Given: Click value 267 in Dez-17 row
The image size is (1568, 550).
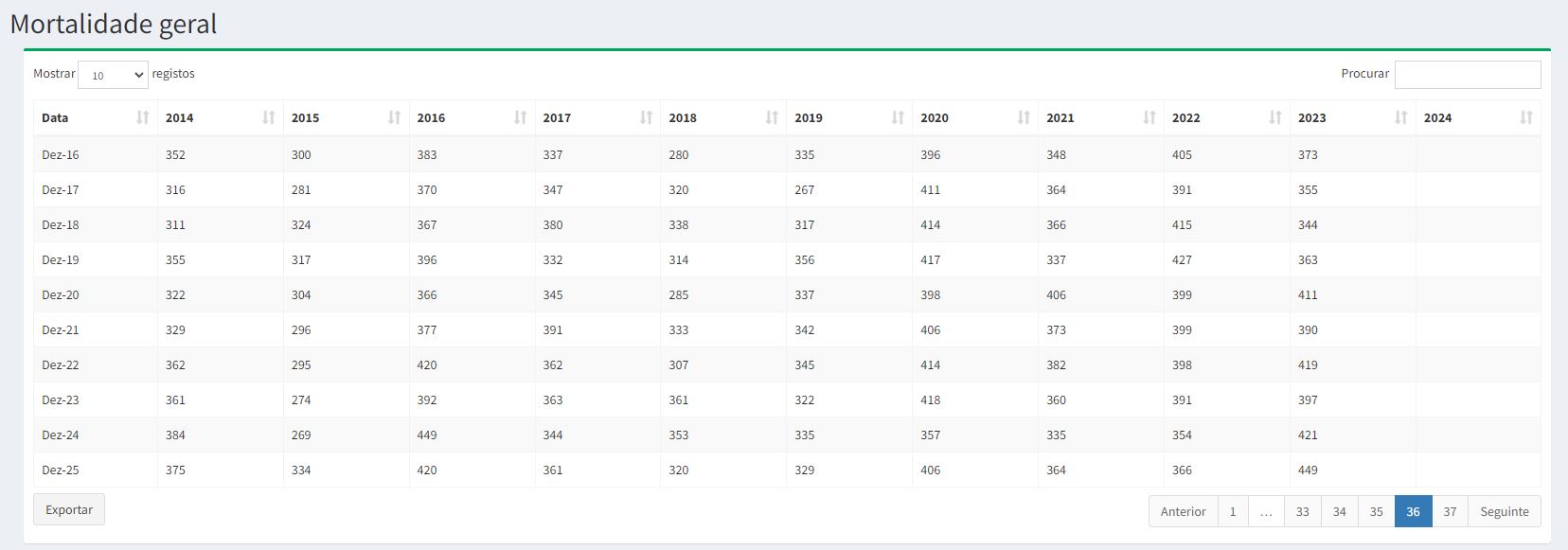Looking at the screenshot, I should 805,189.
